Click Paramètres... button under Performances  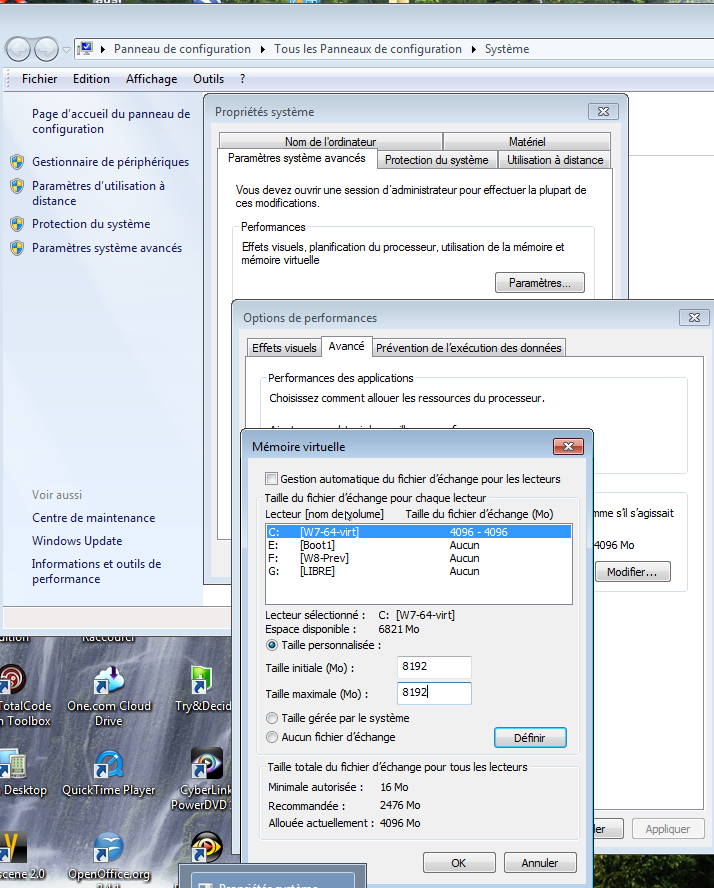(540, 283)
